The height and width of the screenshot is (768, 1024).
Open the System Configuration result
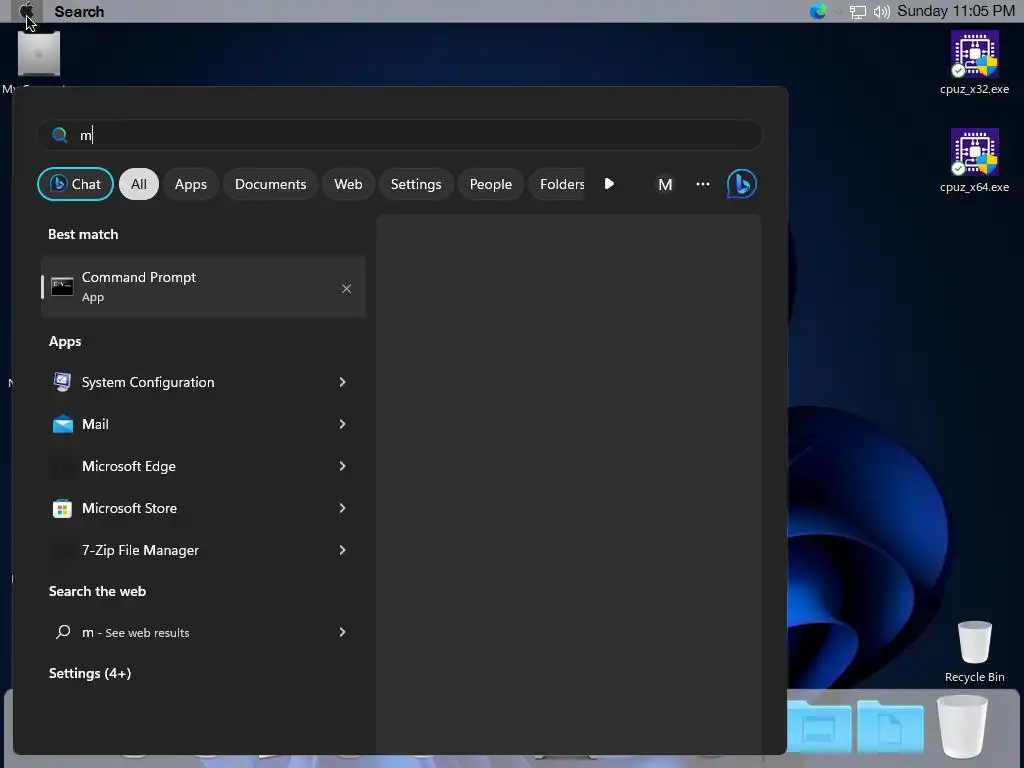pos(203,382)
